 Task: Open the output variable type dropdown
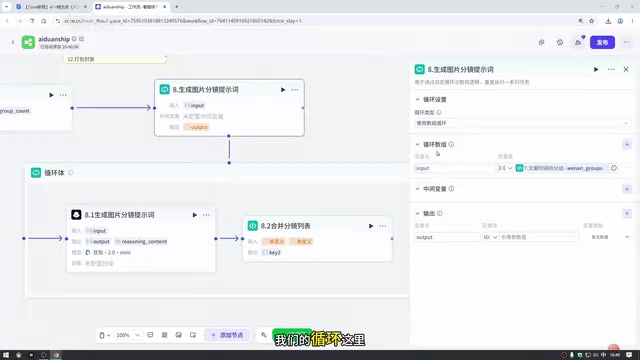pos(490,237)
